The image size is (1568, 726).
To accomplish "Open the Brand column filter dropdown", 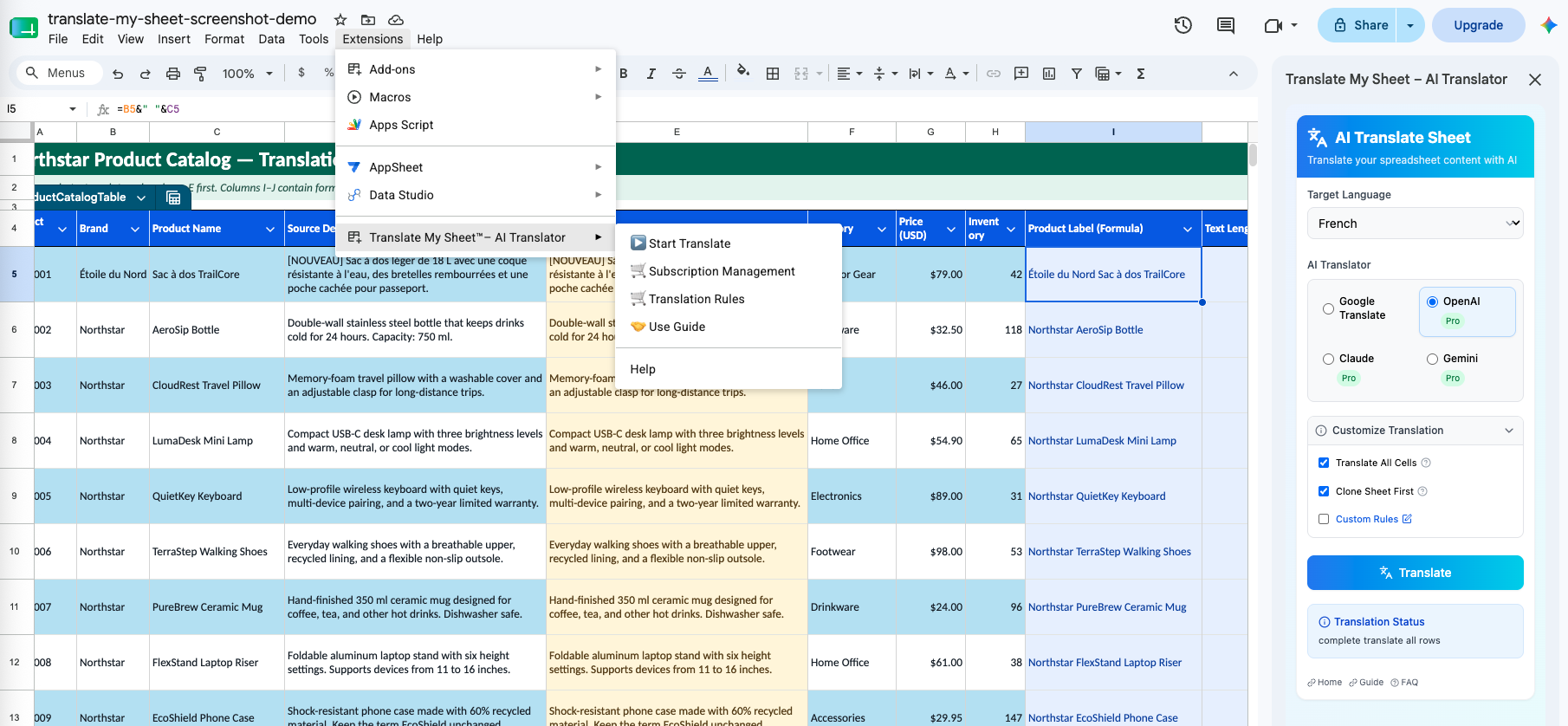I will pyautogui.click(x=134, y=229).
